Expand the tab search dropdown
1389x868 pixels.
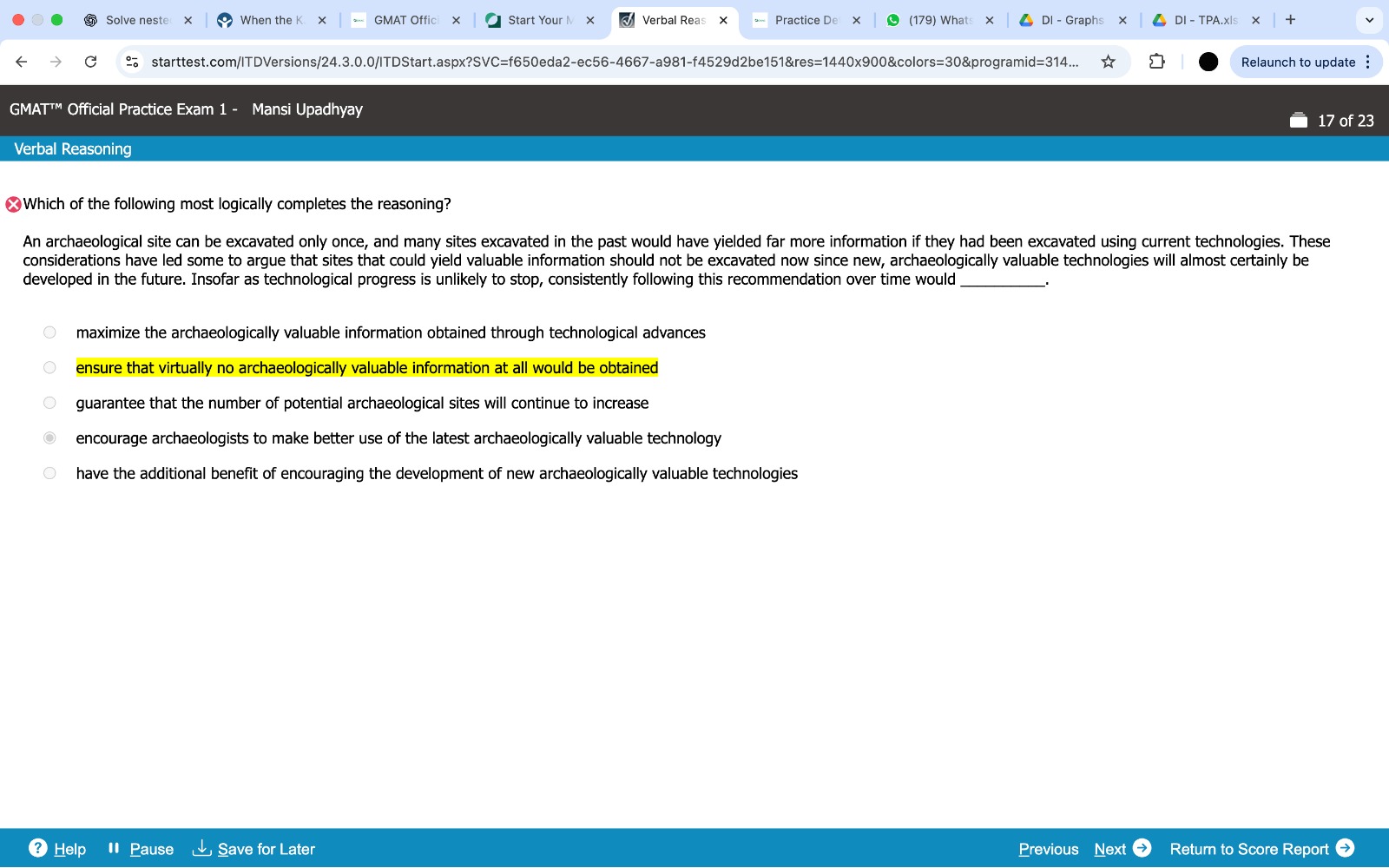pos(1369,20)
